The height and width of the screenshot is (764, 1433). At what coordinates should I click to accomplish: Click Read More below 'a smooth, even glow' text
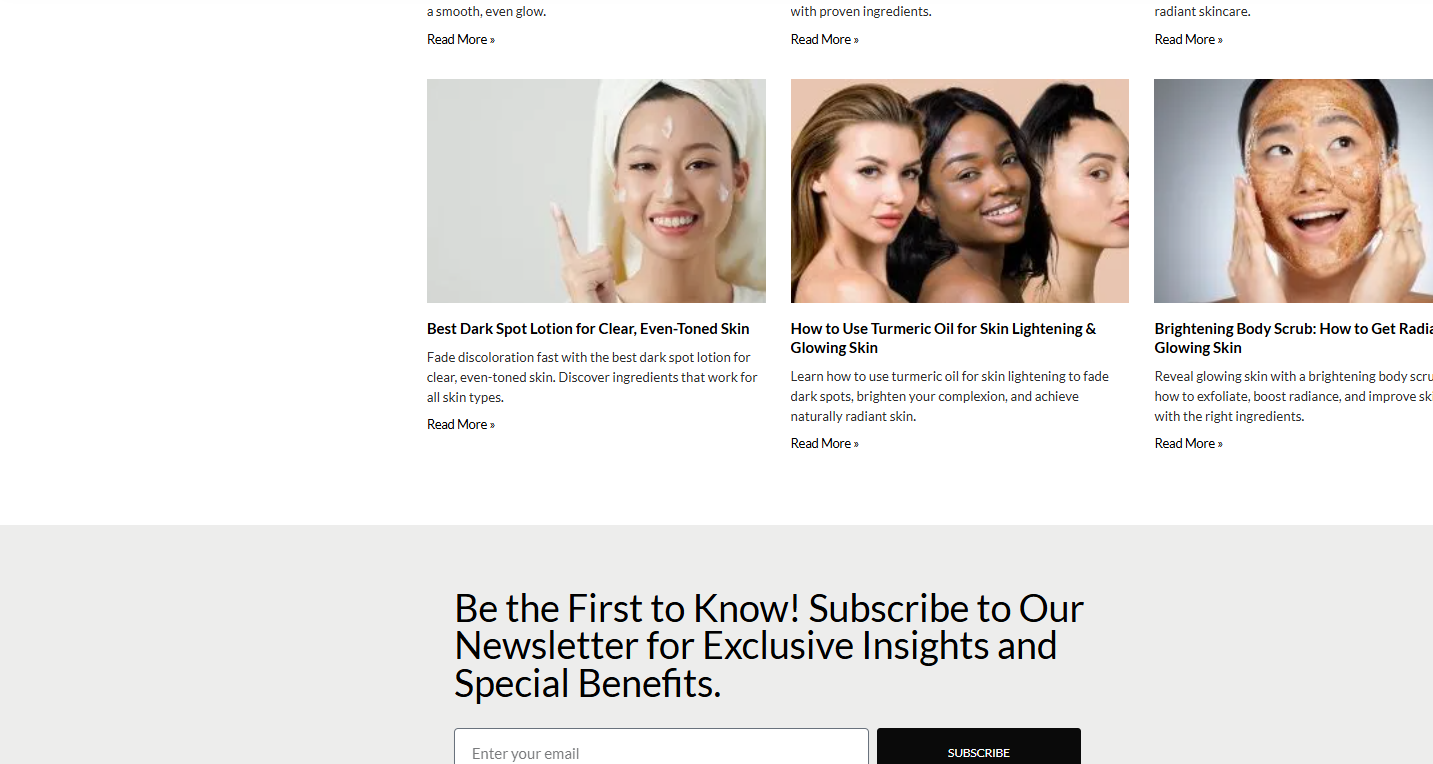(x=461, y=39)
